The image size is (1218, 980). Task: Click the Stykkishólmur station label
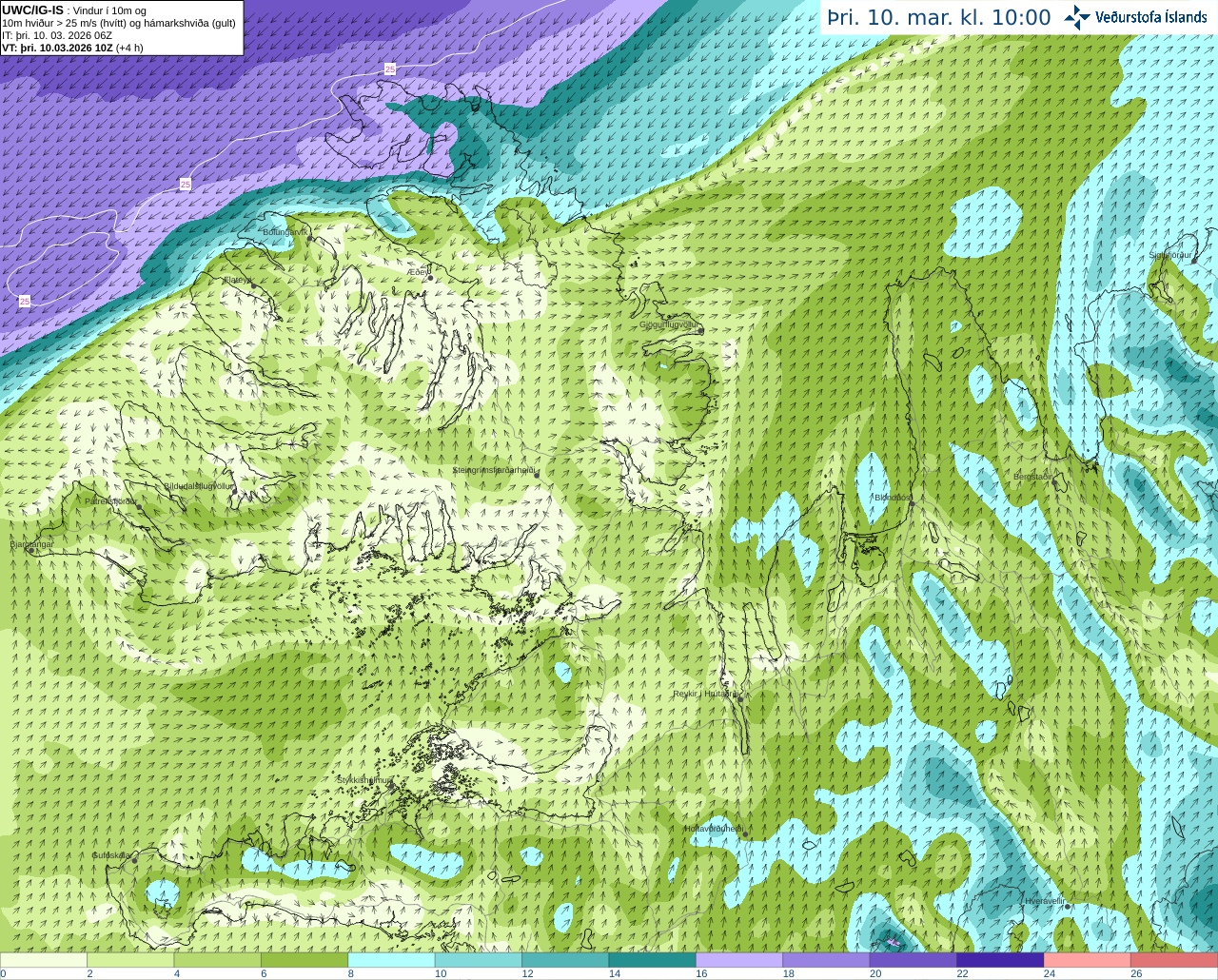coord(364,779)
